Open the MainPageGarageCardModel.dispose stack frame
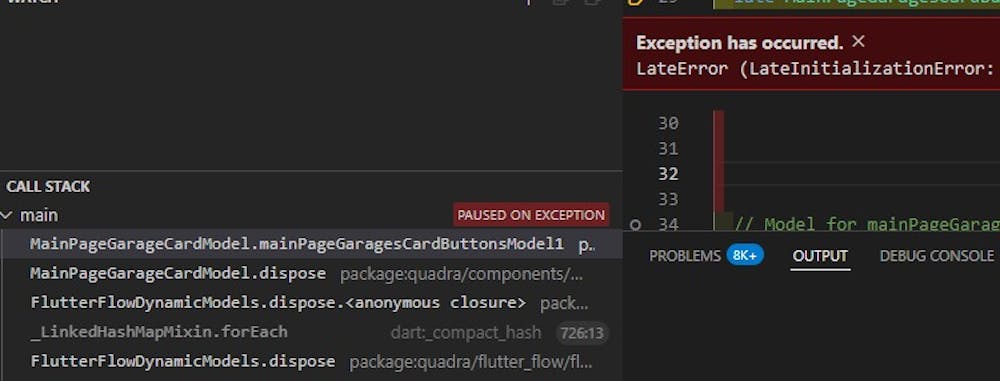1000x381 pixels. [x=311, y=274]
